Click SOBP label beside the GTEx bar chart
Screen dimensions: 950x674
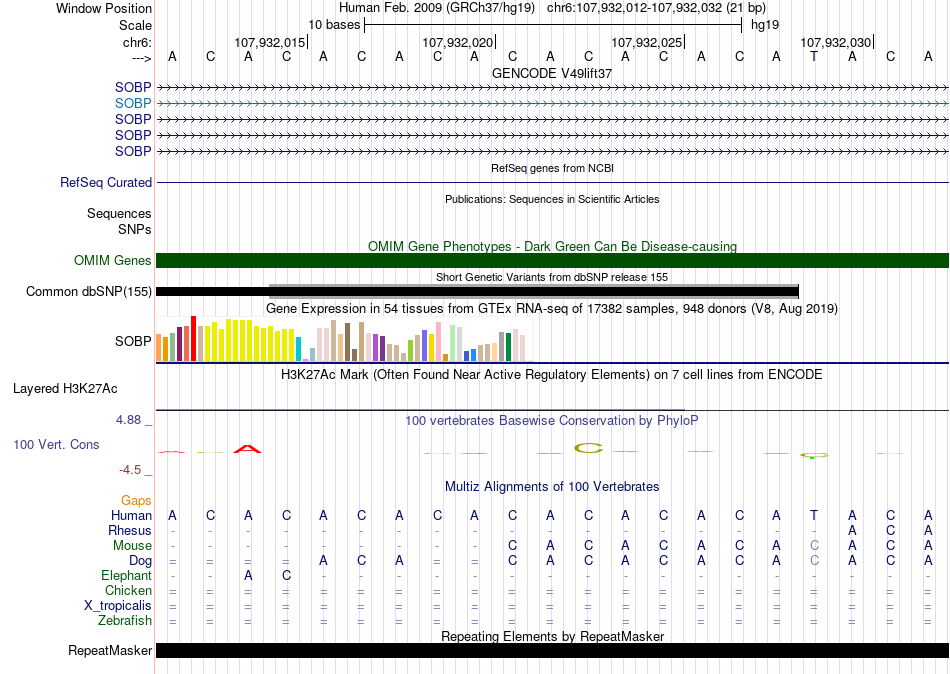pos(133,341)
